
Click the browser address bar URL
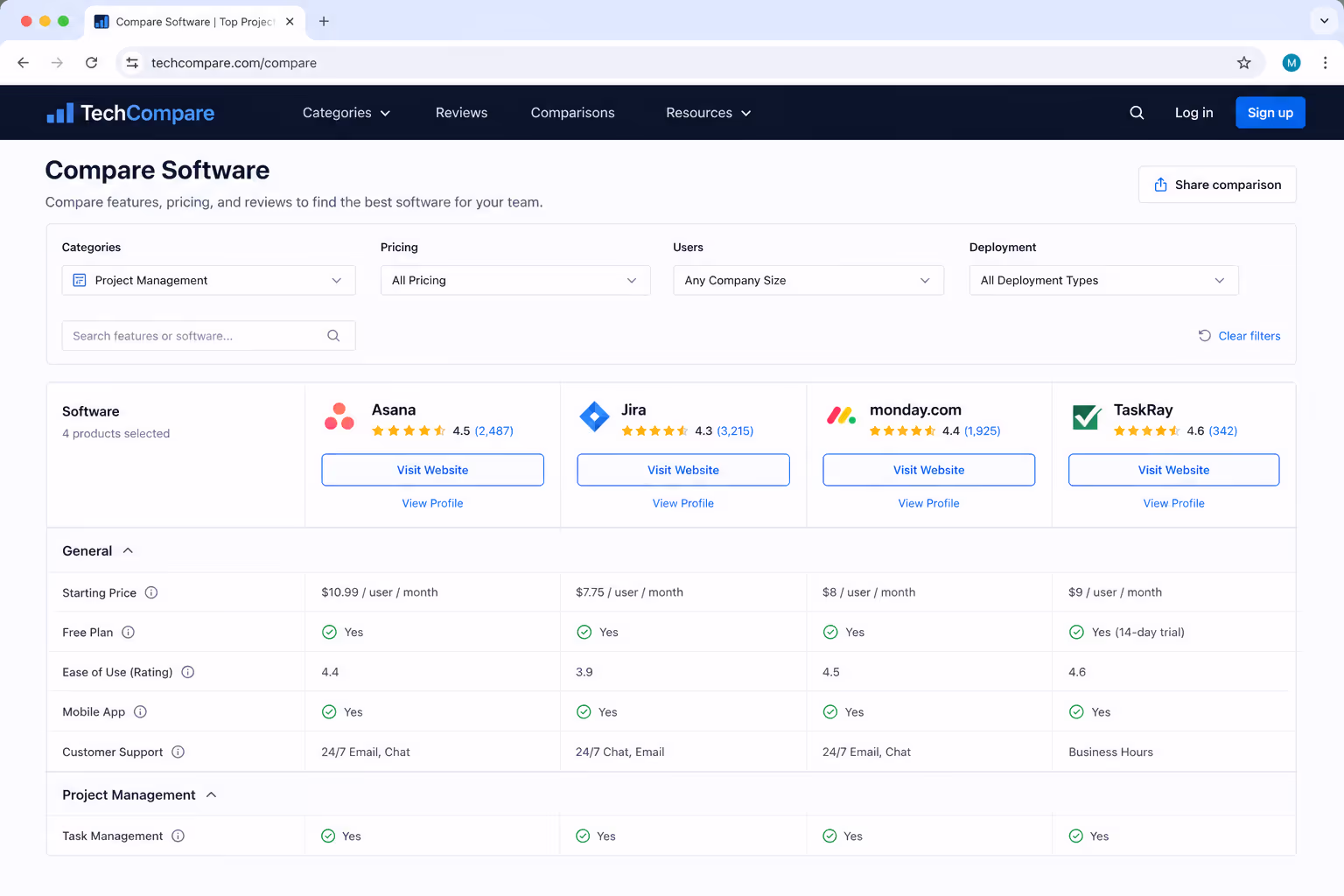coord(234,63)
